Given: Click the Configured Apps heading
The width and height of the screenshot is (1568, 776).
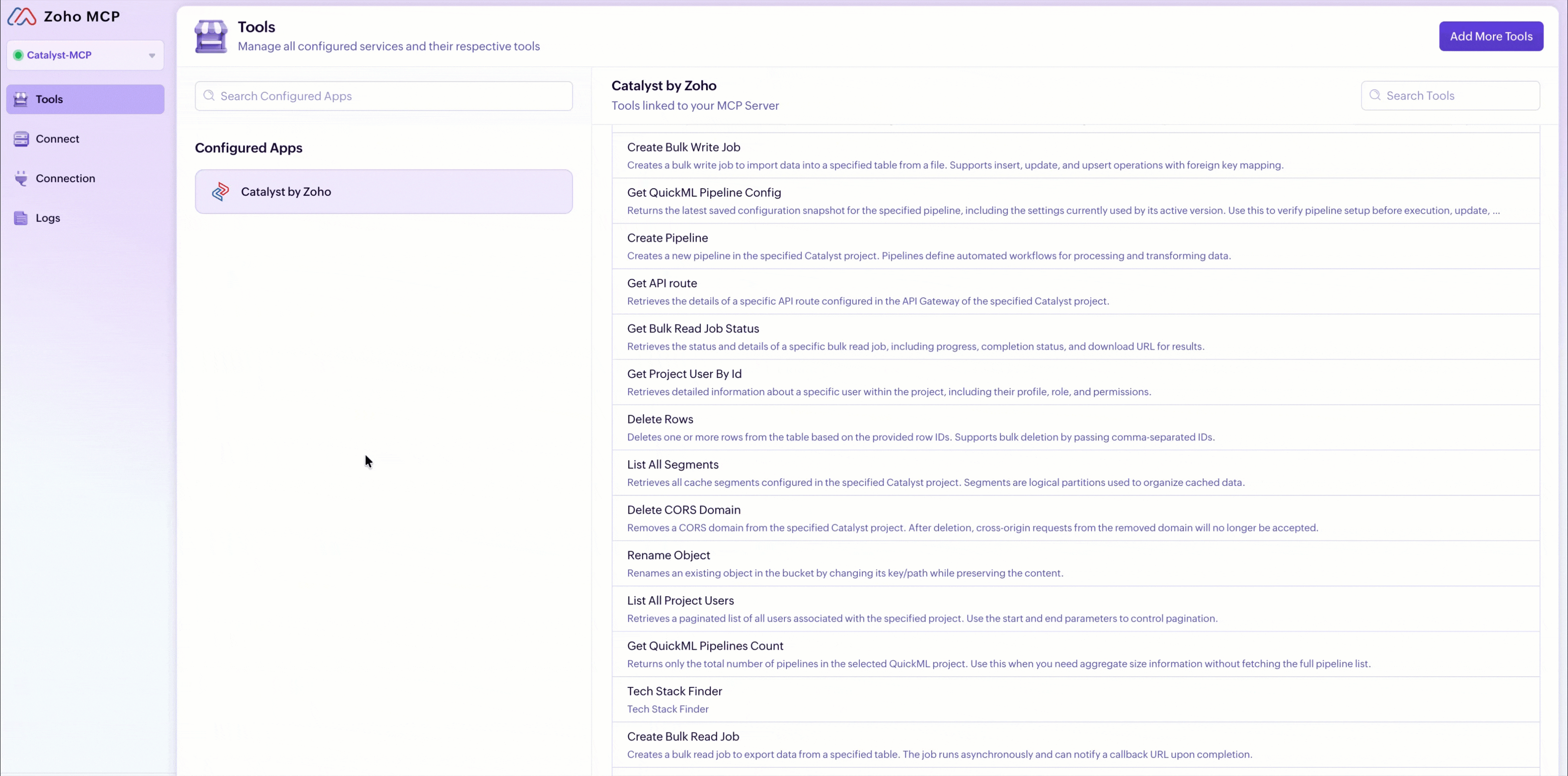Looking at the screenshot, I should 248,148.
